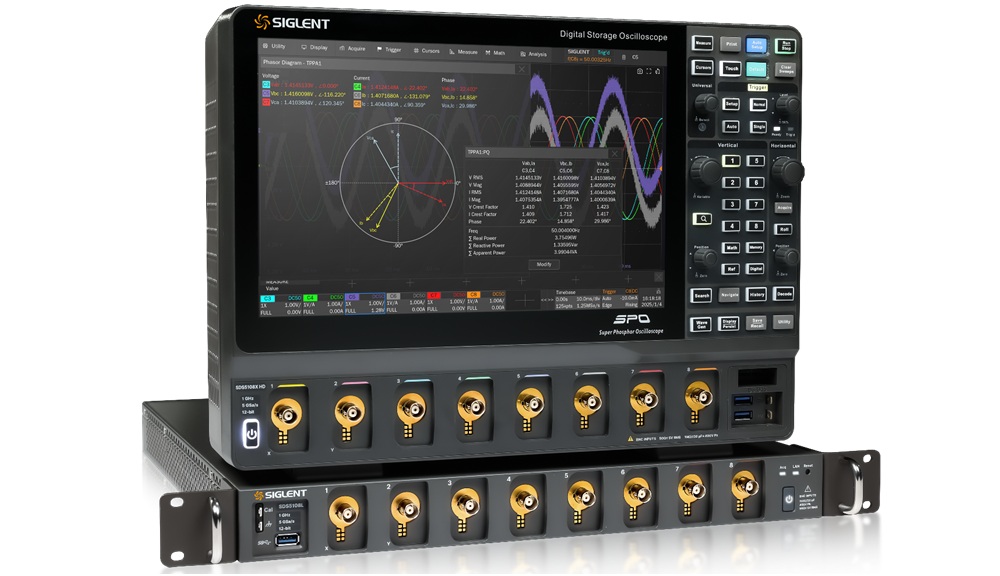Close the Phasor Diagram - TPPA1 panel
The height and width of the screenshot is (576, 1000).
(522, 69)
